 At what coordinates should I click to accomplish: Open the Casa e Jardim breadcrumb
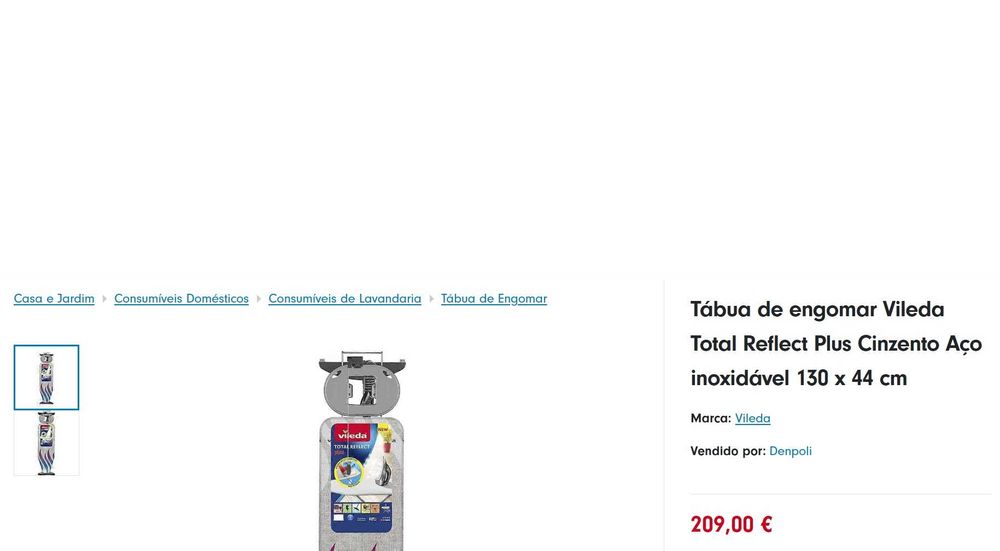point(54,298)
